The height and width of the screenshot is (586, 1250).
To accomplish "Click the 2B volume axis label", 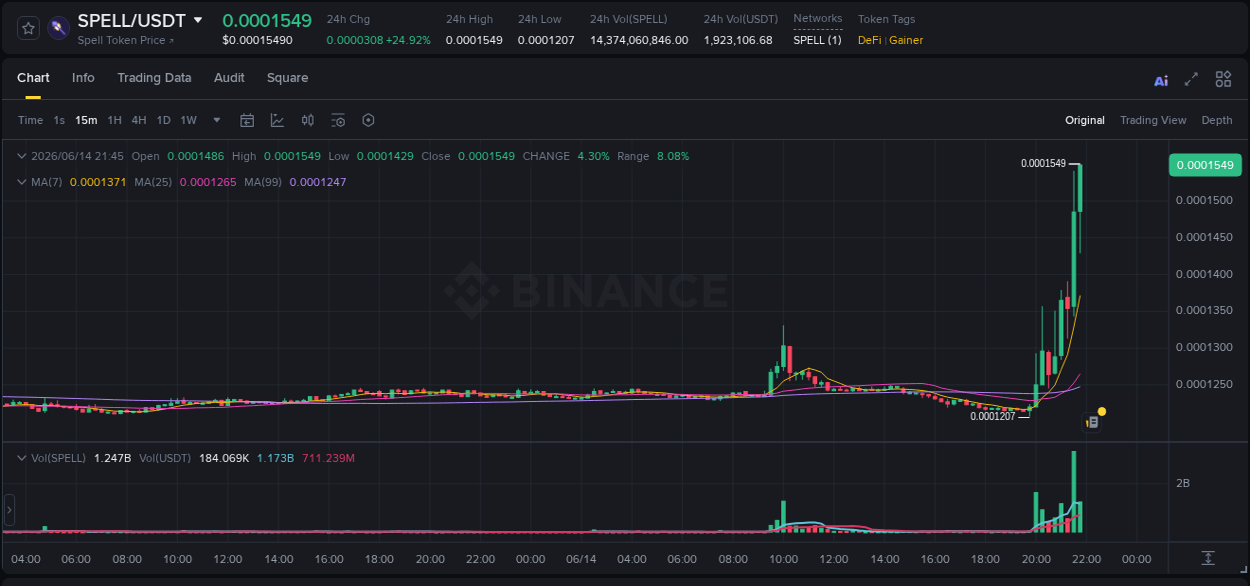I will (1183, 483).
